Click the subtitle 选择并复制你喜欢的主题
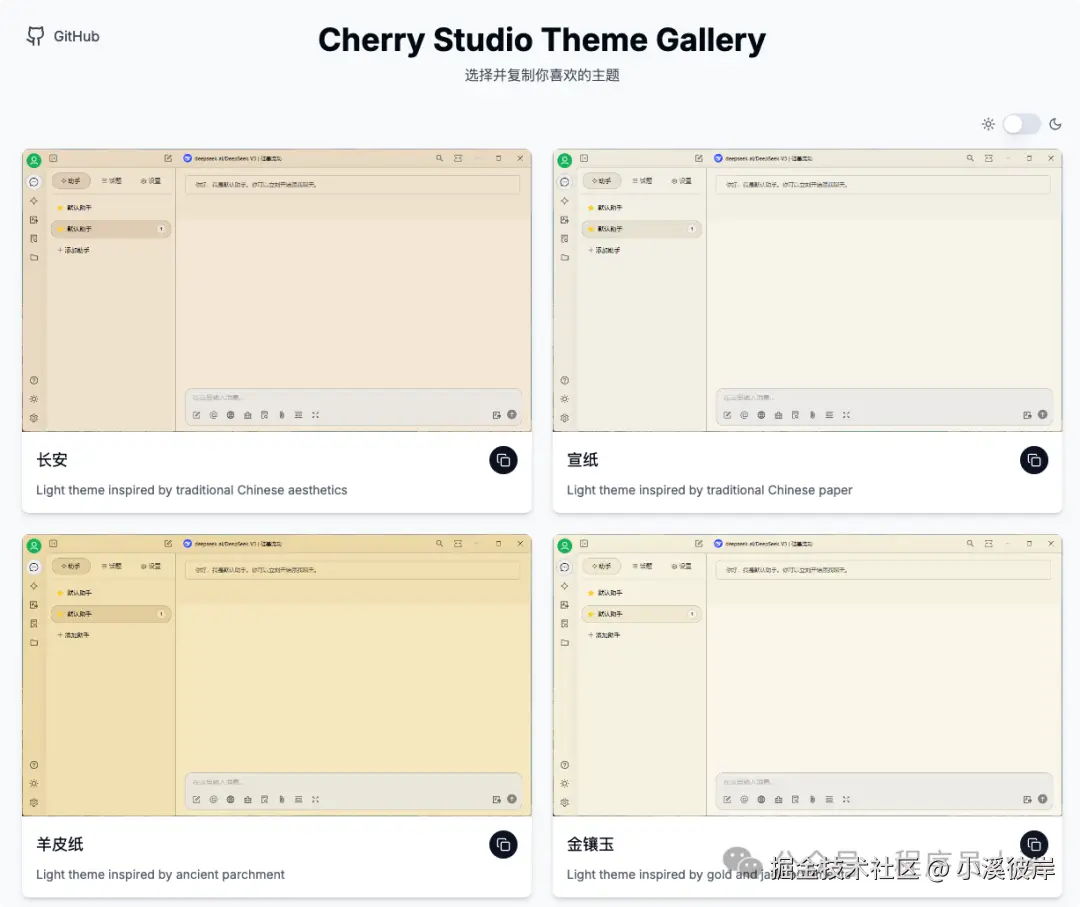1080x907 pixels. click(542, 75)
